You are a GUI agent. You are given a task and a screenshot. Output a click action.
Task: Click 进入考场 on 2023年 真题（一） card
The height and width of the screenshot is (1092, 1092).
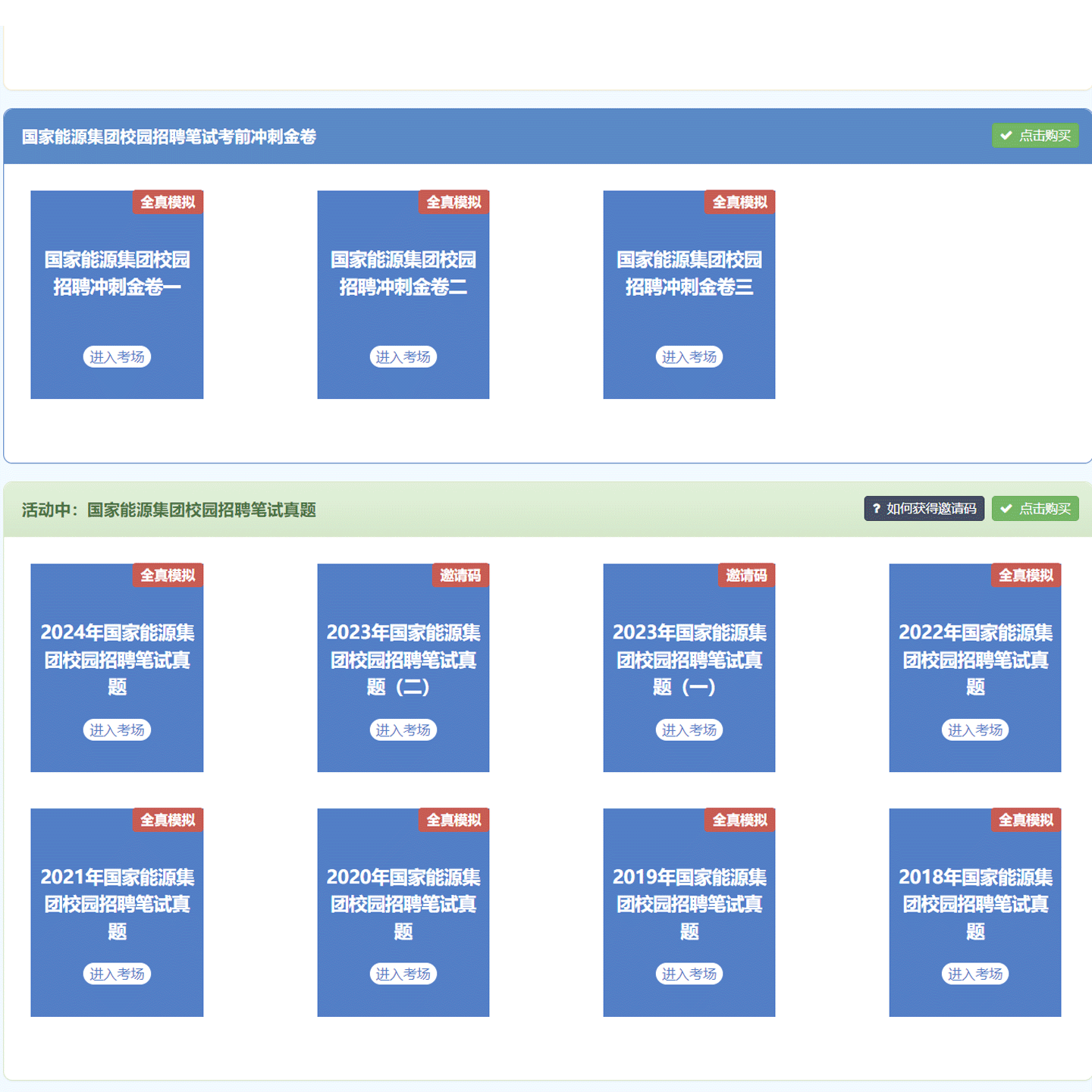[x=689, y=730]
